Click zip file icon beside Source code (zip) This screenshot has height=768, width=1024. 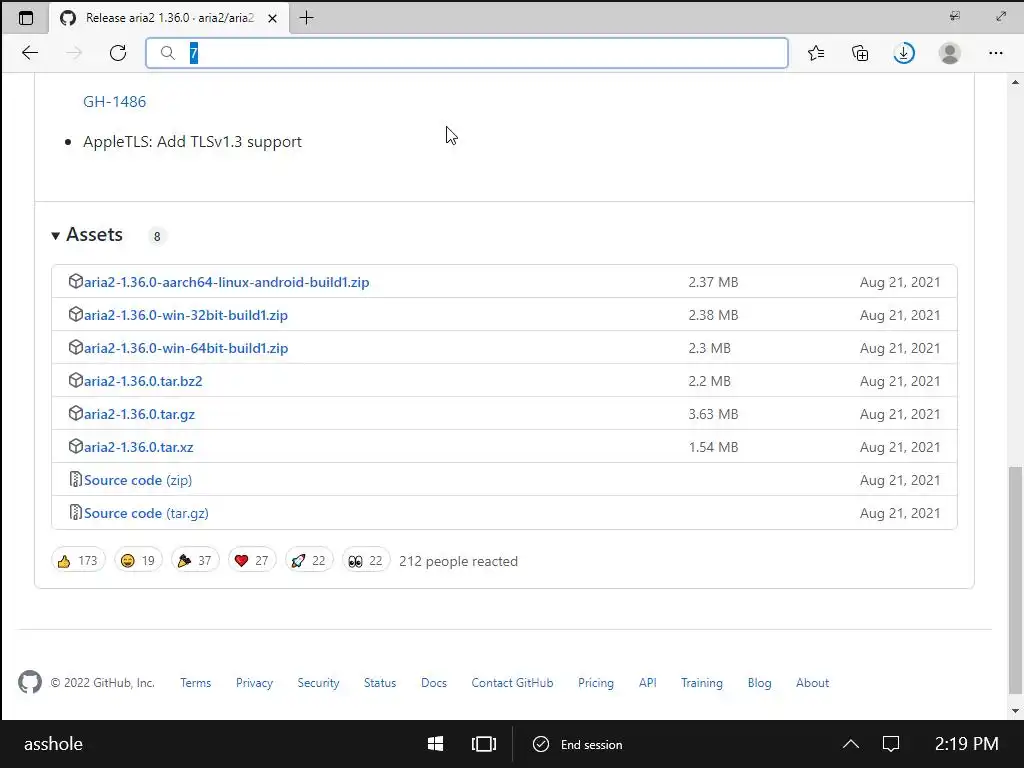coord(76,479)
